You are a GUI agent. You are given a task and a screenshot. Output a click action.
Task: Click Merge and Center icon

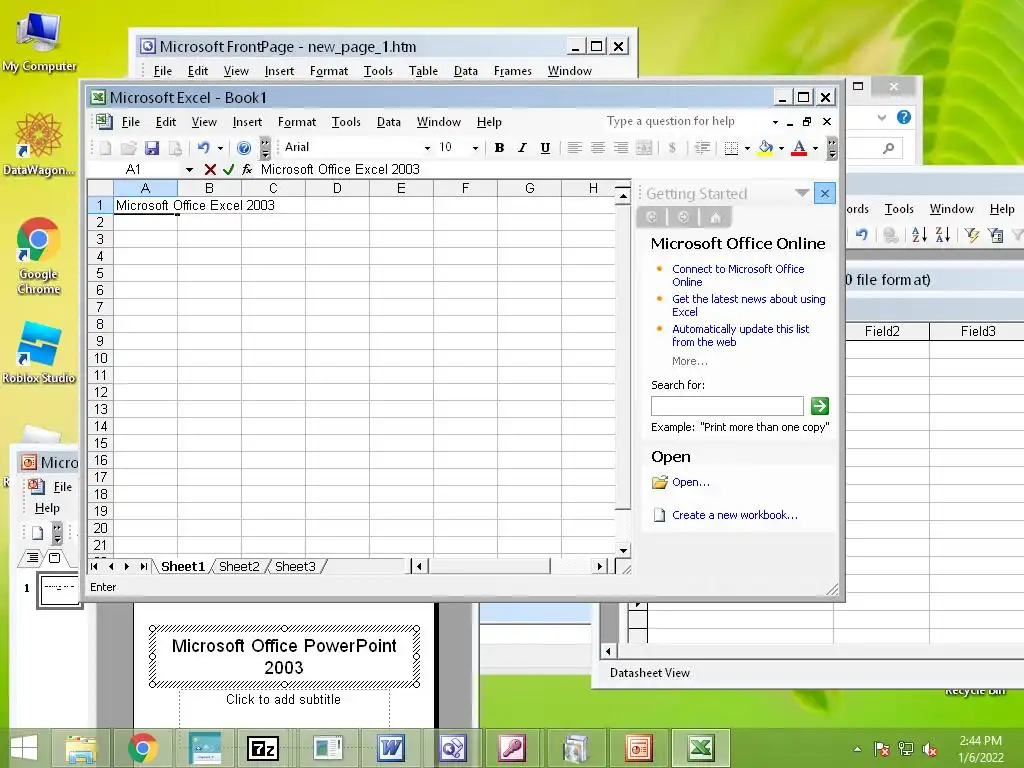[x=644, y=148]
